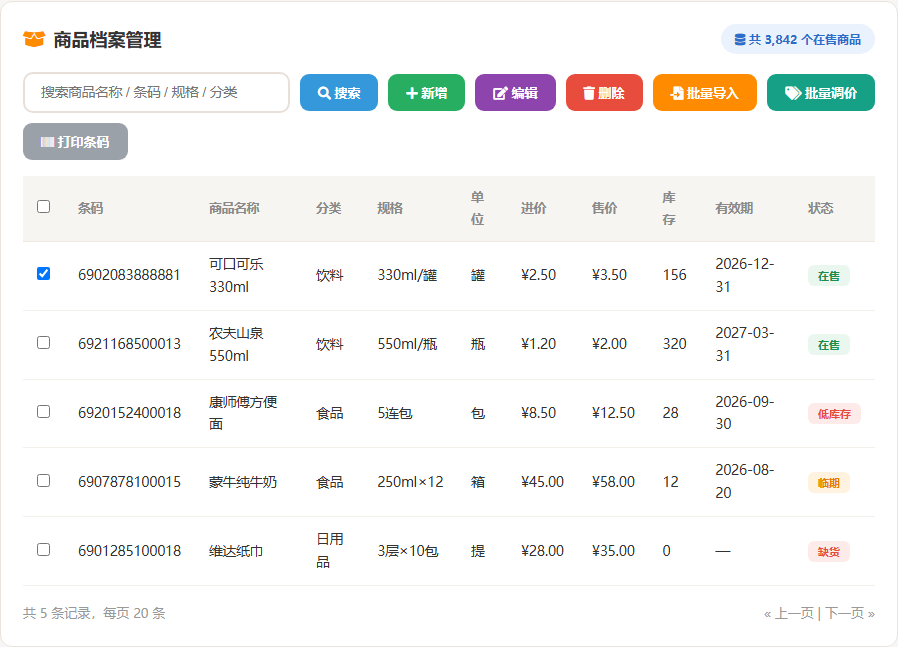This screenshot has width=898, height=648.
Task: Click the 日用品 category cell
Action: pyautogui.click(x=330, y=551)
